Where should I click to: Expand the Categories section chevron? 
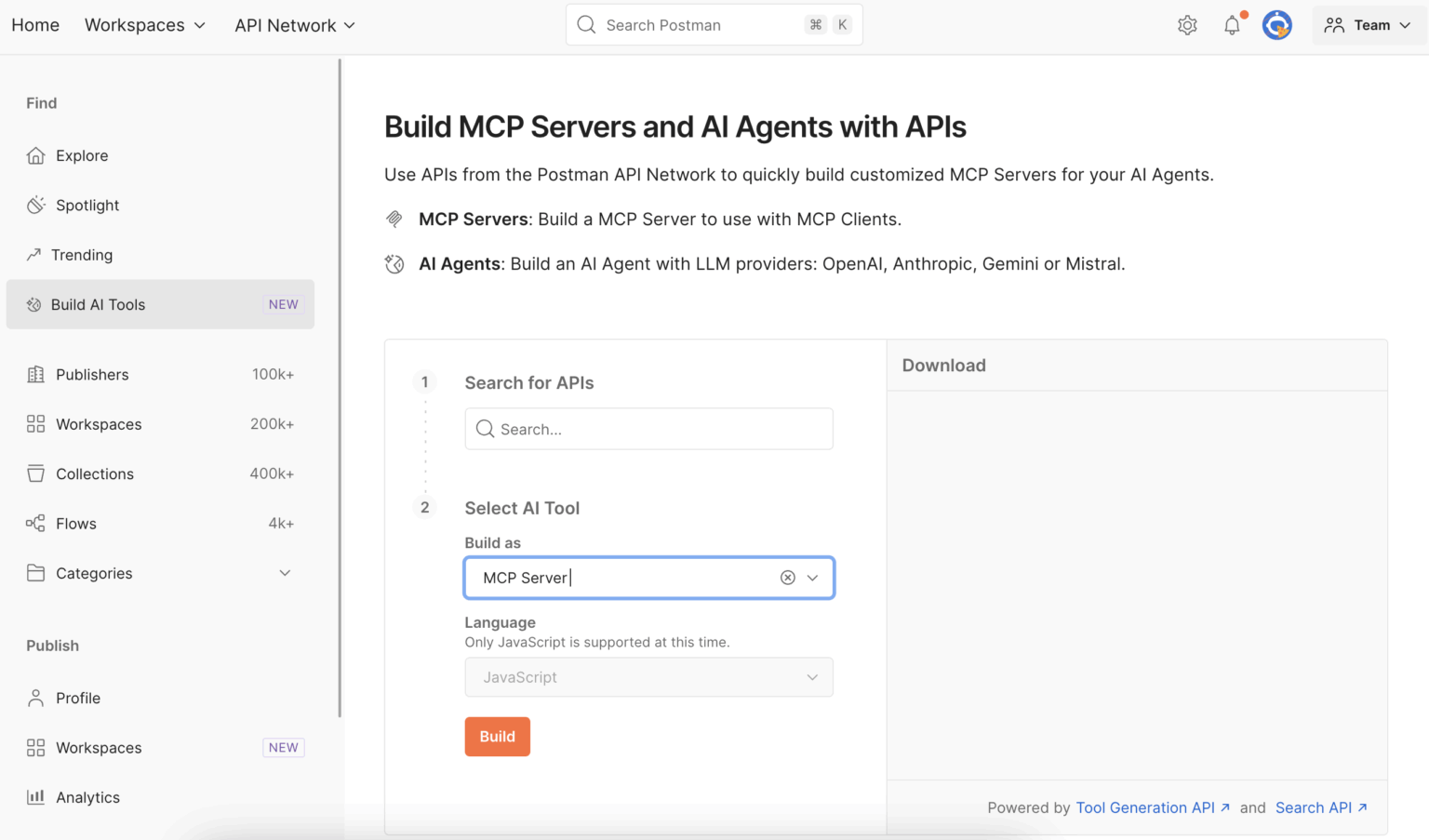pyautogui.click(x=285, y=573)
